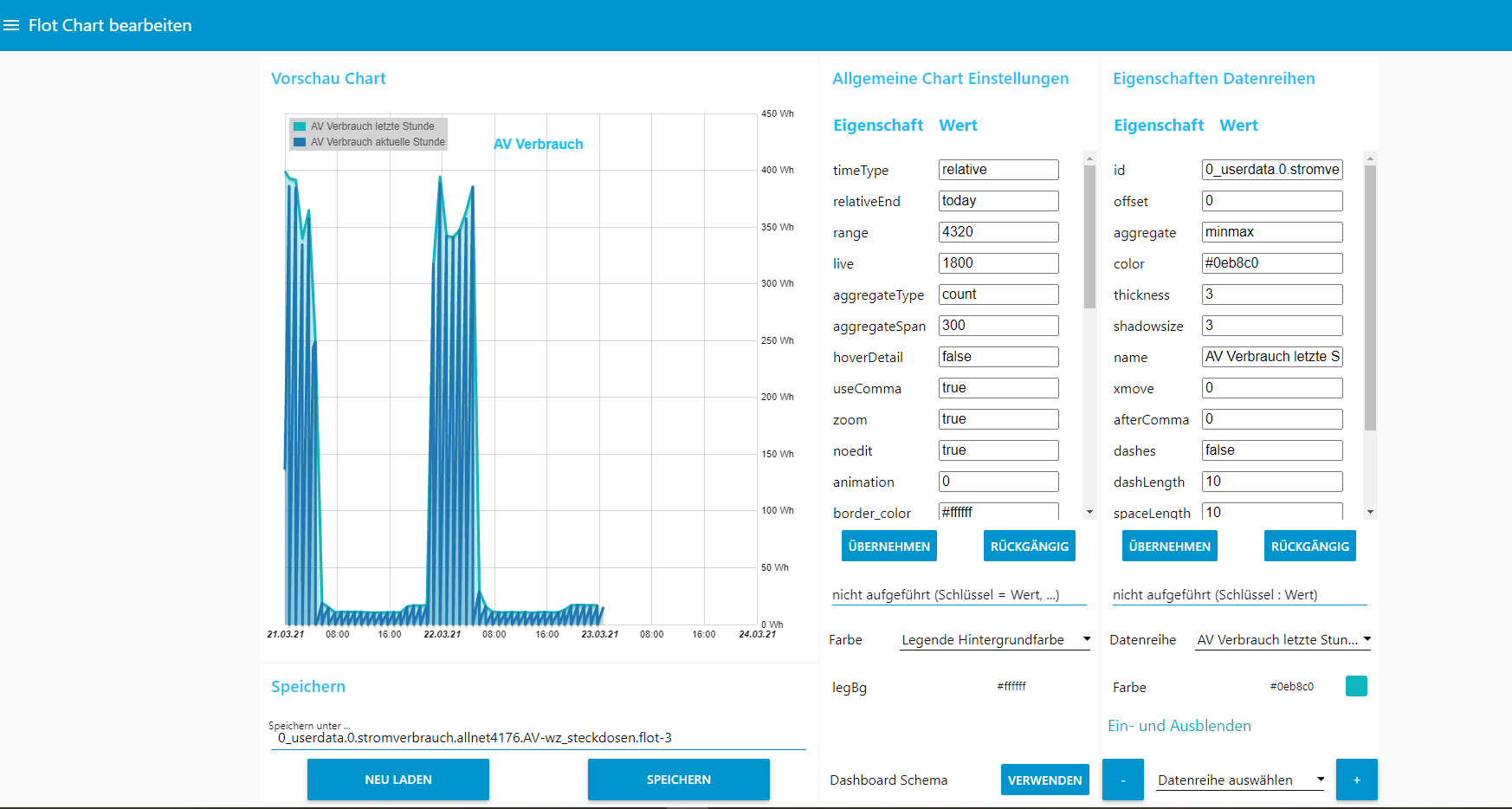
Task: Click chart settings 'nicht aufgeführt' input field
Action: point(959,595)
